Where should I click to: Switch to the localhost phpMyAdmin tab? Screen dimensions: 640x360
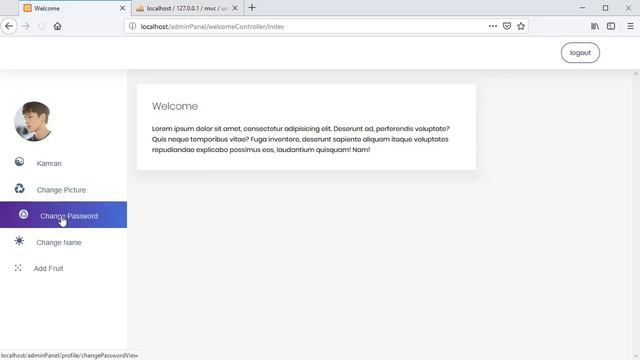tap(187, 8)
